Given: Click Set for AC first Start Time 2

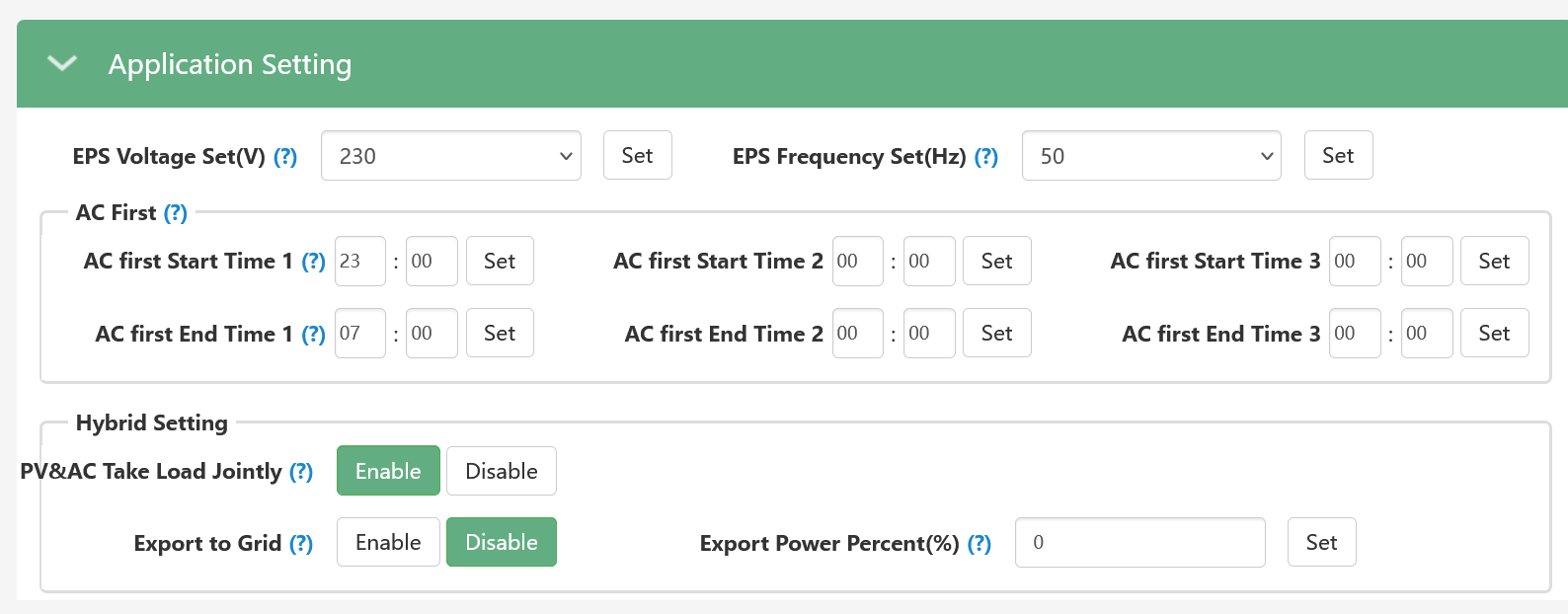Looking at the screenshot, I should 997,261.
